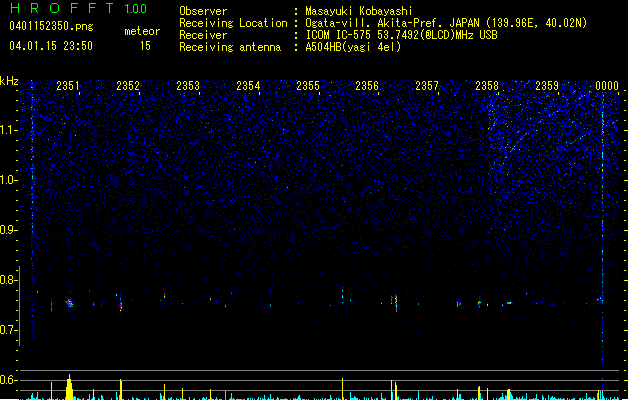Click the 2357 time marker

click(x=427, y=86)
